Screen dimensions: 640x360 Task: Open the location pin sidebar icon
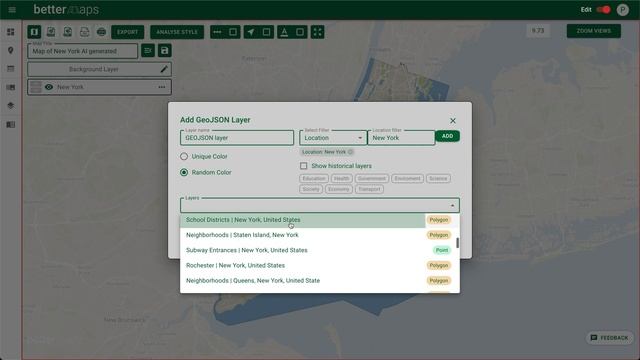(11, 50)
